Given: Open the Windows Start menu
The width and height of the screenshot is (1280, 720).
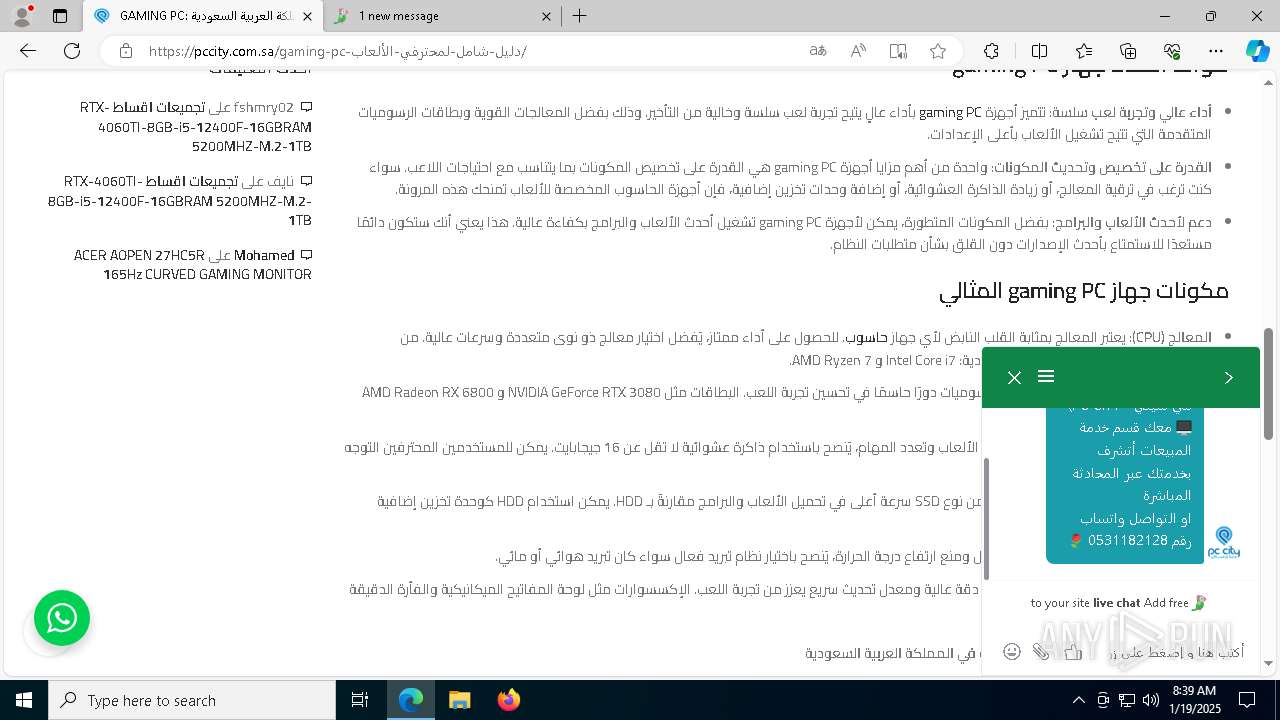Looking at the screenshot, I should coord(24,700).
